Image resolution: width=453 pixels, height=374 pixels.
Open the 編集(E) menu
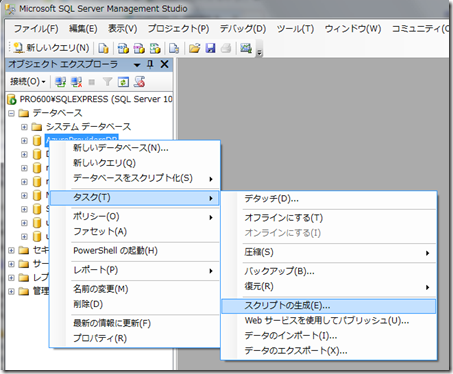click(x=83, y=29)
